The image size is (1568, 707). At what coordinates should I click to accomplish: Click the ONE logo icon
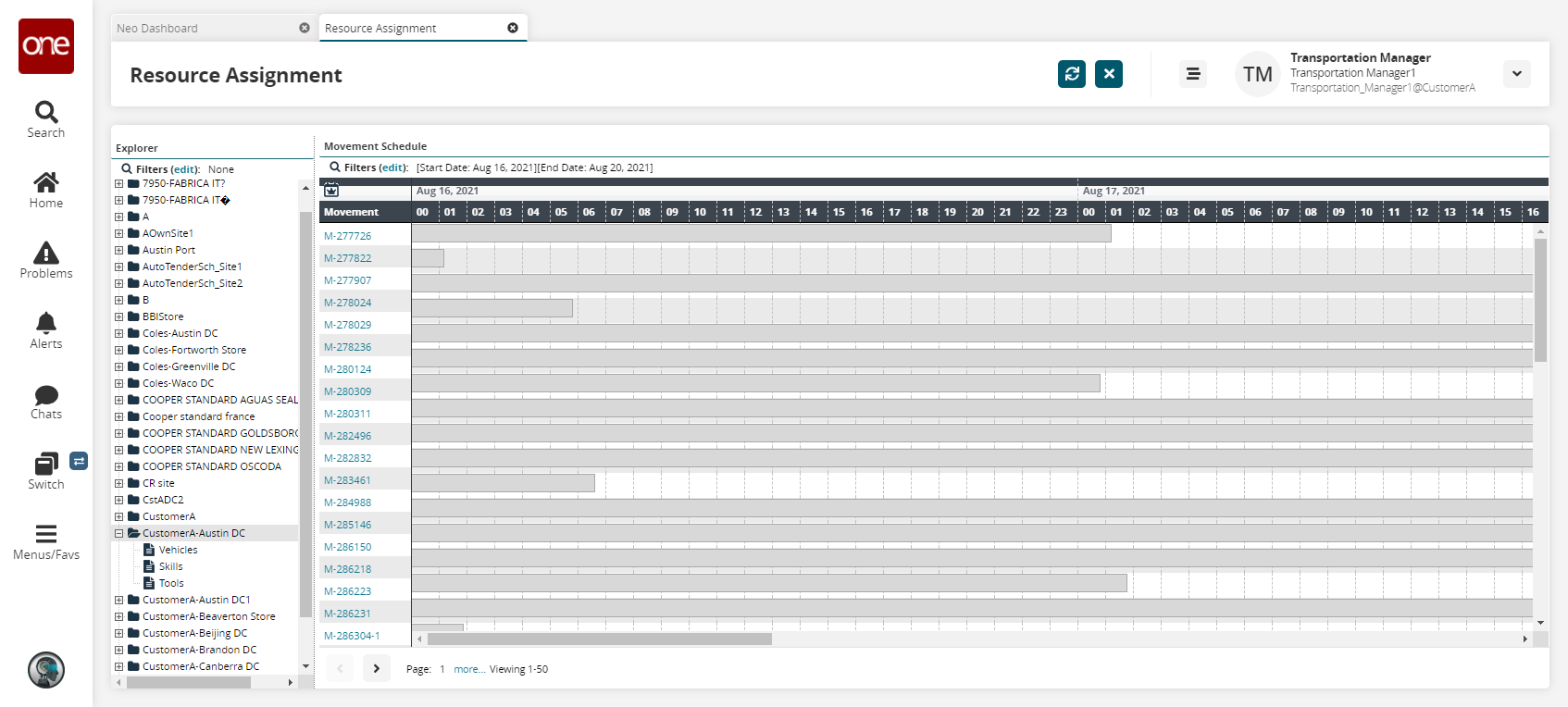pyautogui.click(x=46, y=46)
